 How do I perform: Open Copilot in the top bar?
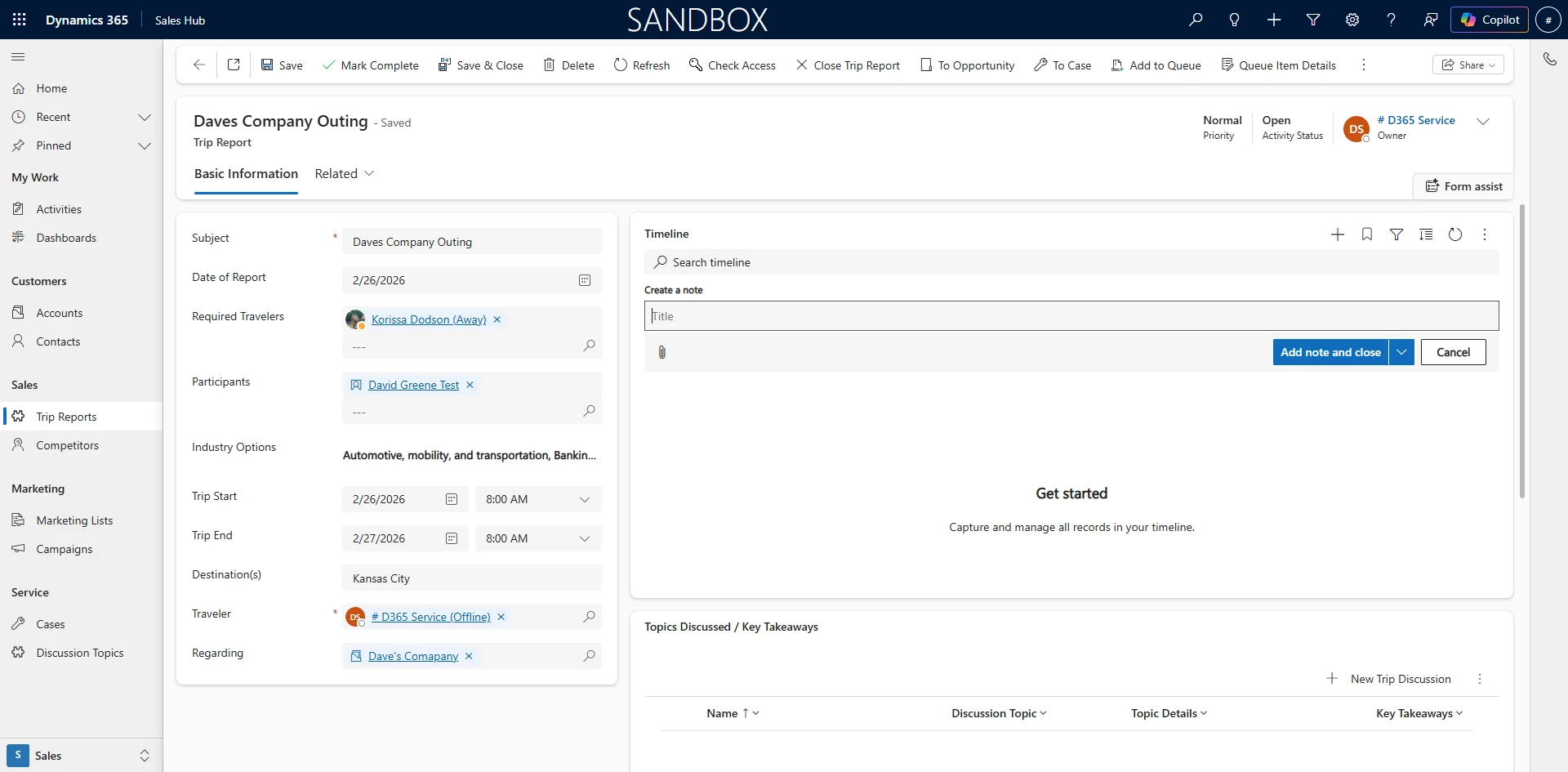click(x=1490, y=20)
